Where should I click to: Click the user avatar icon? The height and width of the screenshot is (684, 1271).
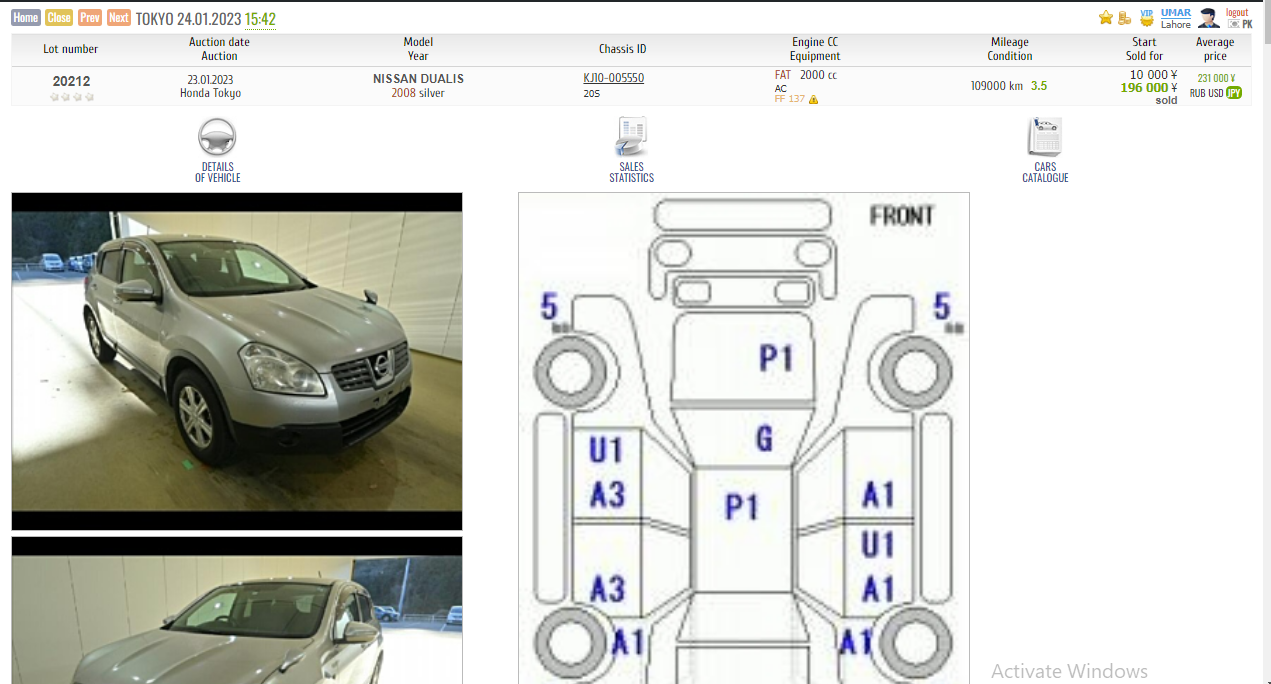tap(1209, 18)
